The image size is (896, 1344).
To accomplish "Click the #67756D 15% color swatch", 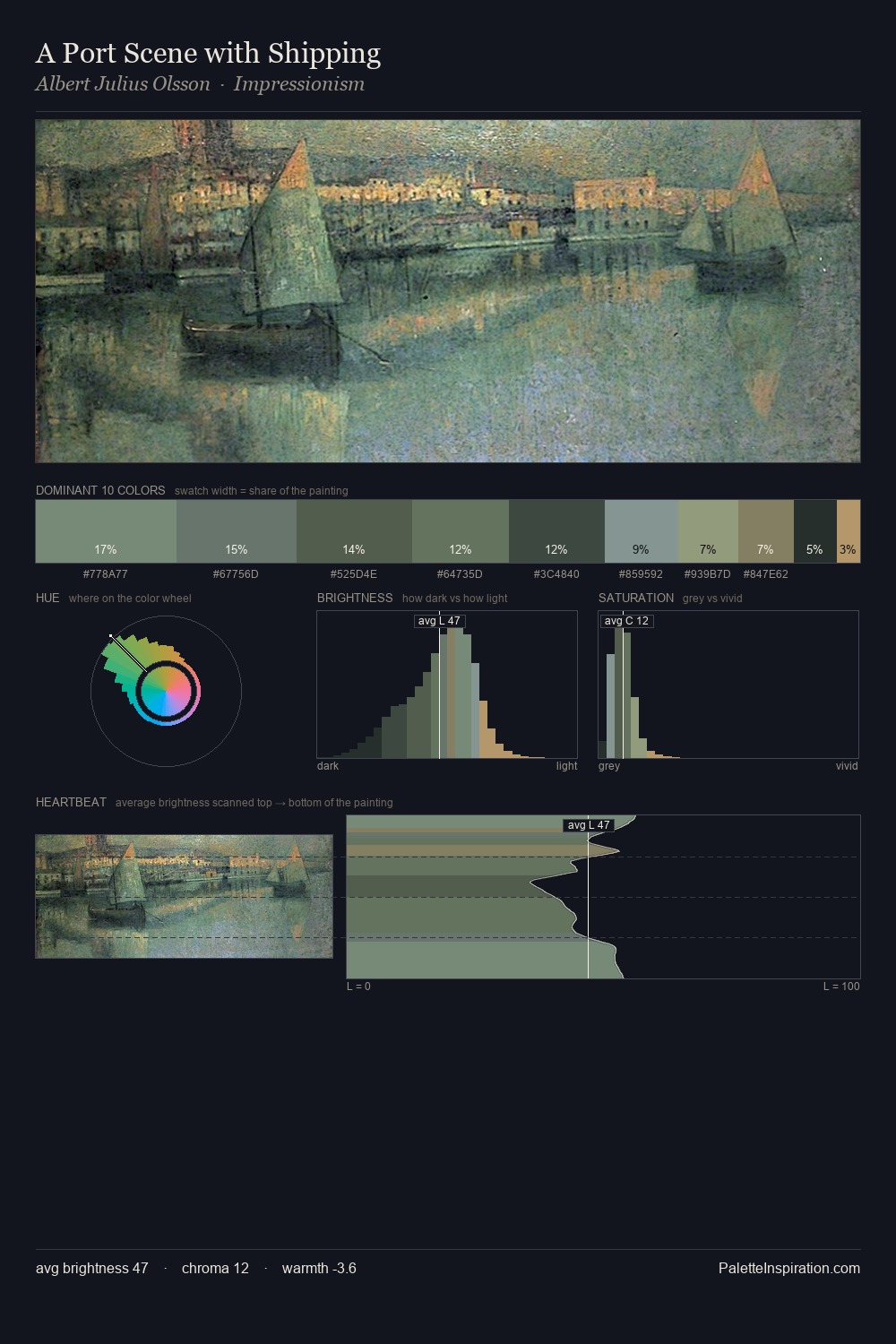I will click(237, 531).
